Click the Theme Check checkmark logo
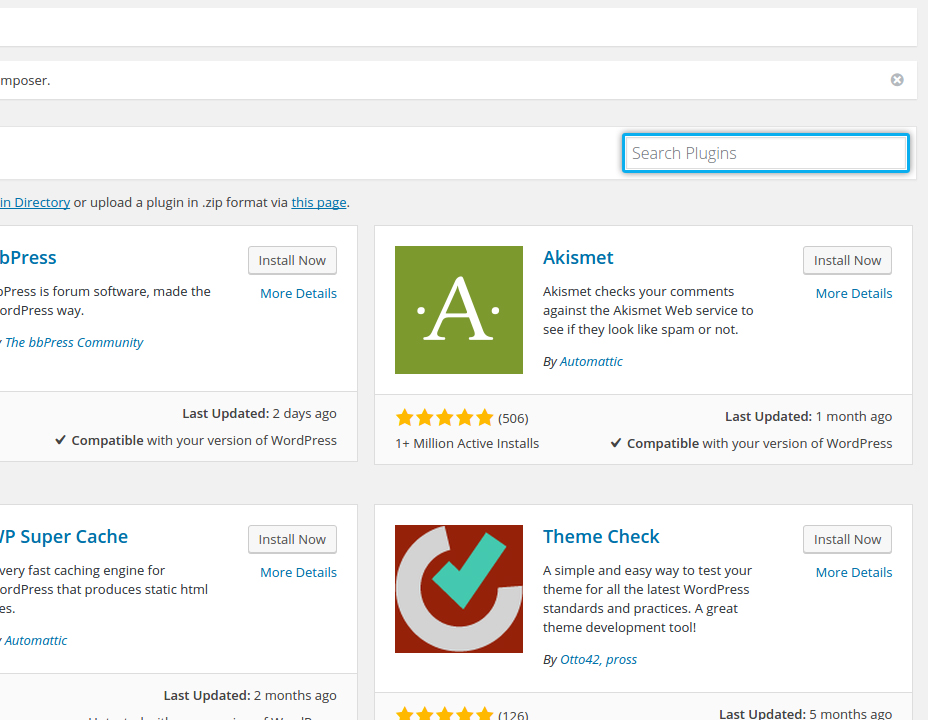The width and height of the screenshot is (928, 720). (459, 589)
